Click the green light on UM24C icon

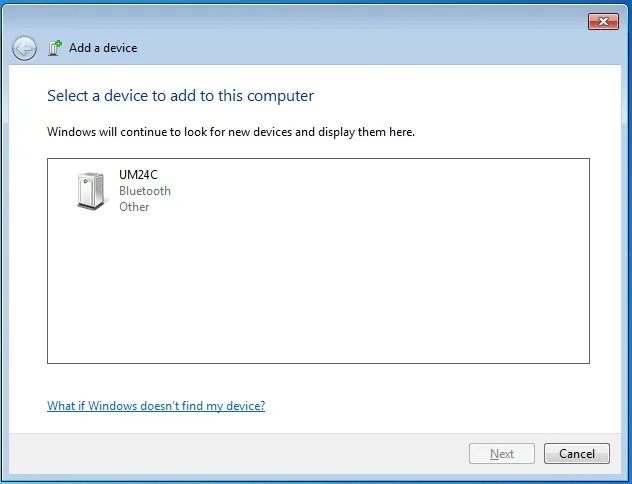pos(85,181)
